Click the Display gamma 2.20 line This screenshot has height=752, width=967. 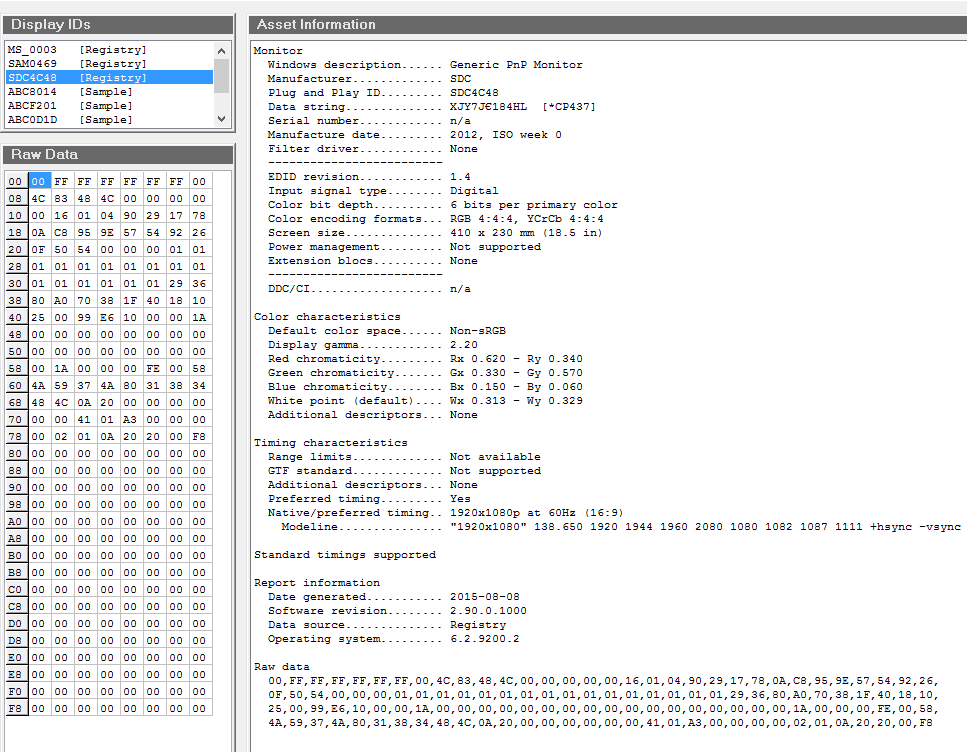372,345
